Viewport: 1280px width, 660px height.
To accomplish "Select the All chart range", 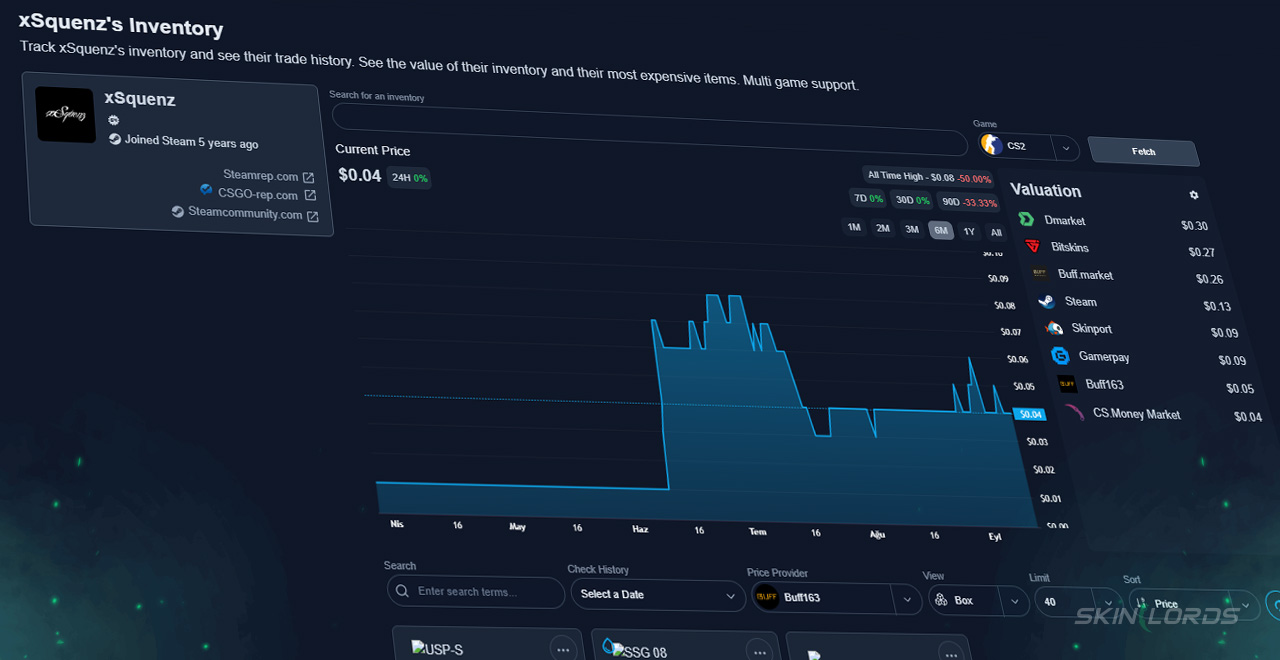I will coord(996,232).
